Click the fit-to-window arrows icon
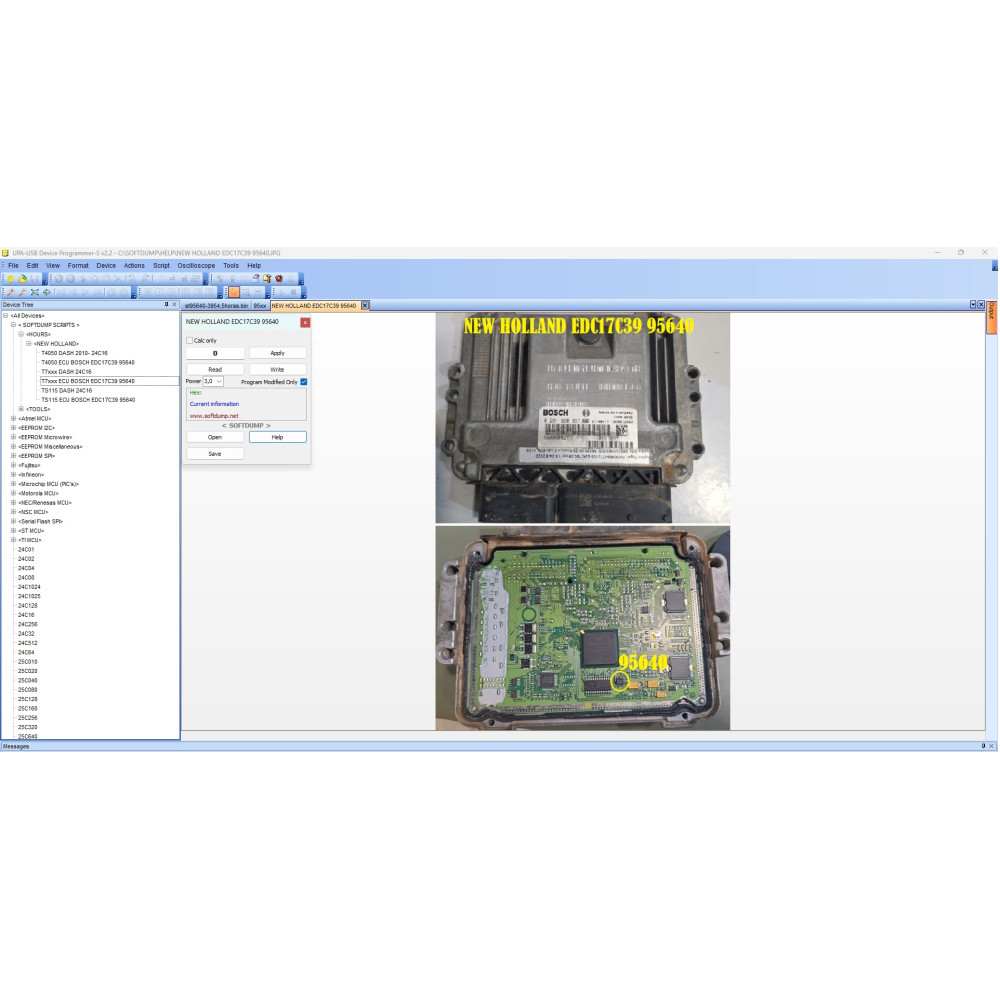This screenshot has width=1000, height=1000. [34, 292]
